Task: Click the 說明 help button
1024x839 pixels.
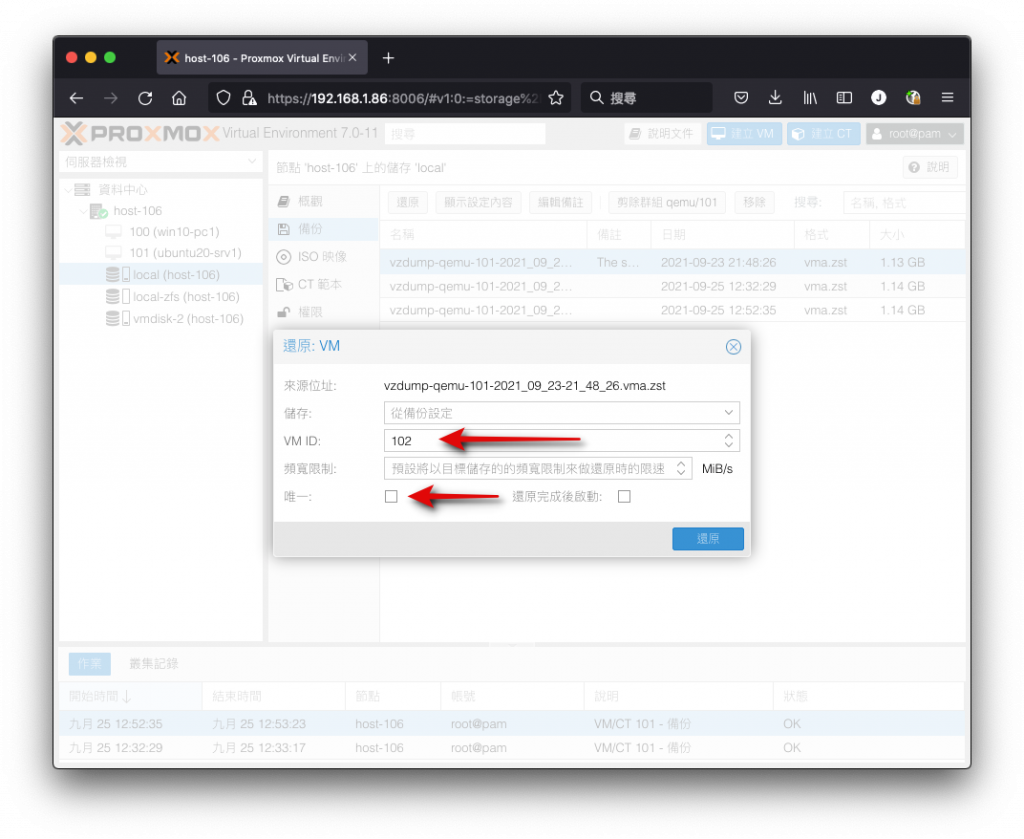Action: 931,167
